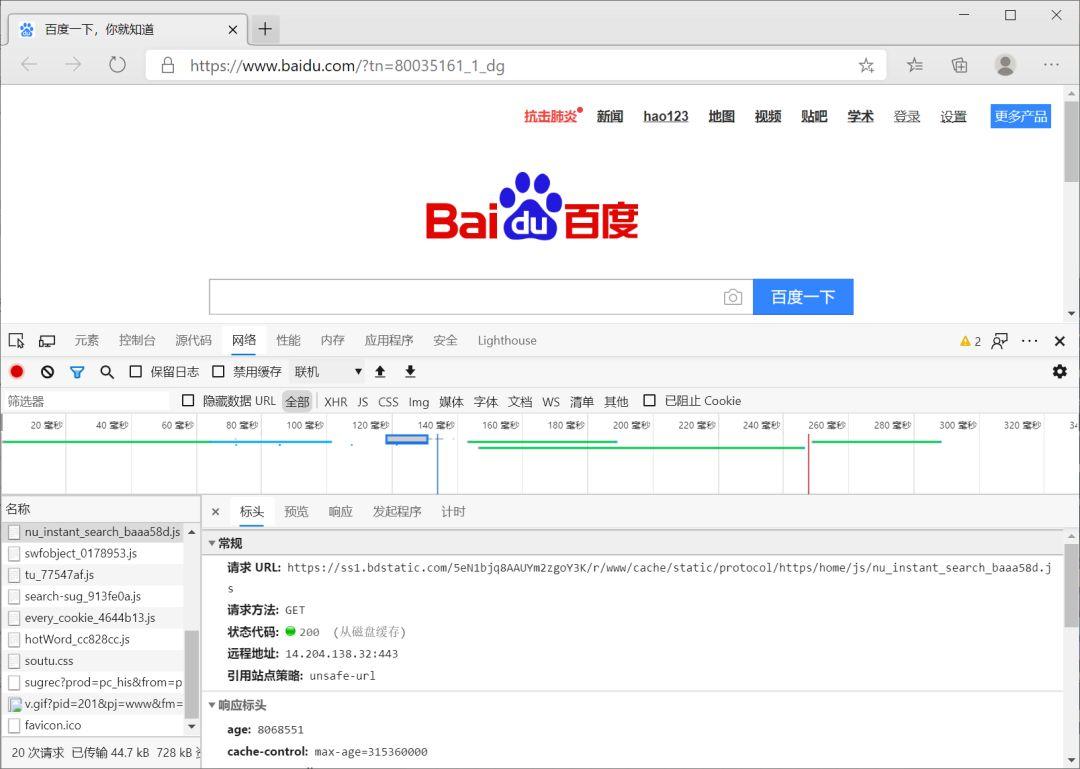Tick checkbox beside swfobject_0178953.js
The height and width of the screenshot is (769, 1080).
pyautogui.click(x=14, y=553)
